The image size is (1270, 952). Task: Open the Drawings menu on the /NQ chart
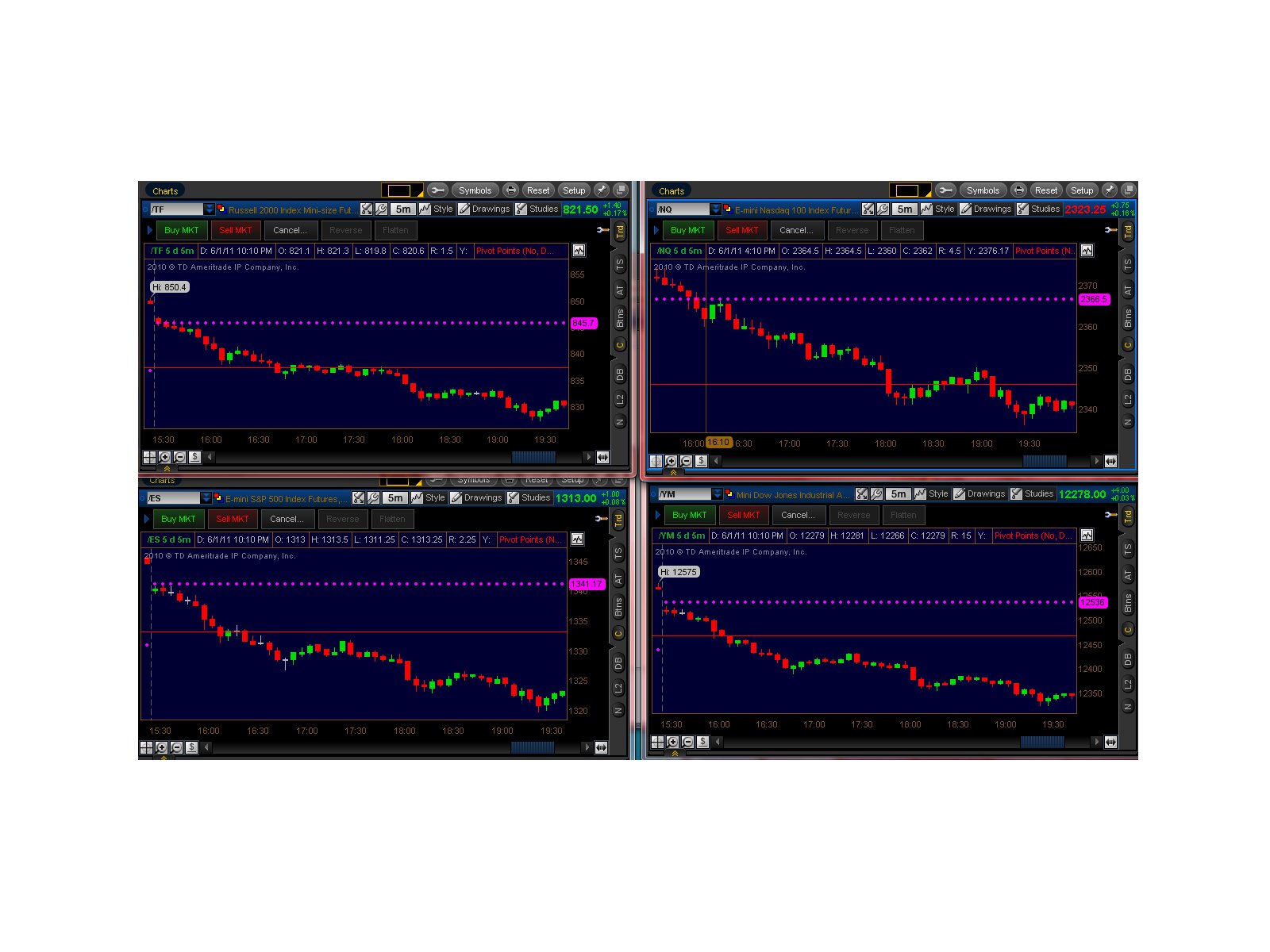click(x=985, y=209)
